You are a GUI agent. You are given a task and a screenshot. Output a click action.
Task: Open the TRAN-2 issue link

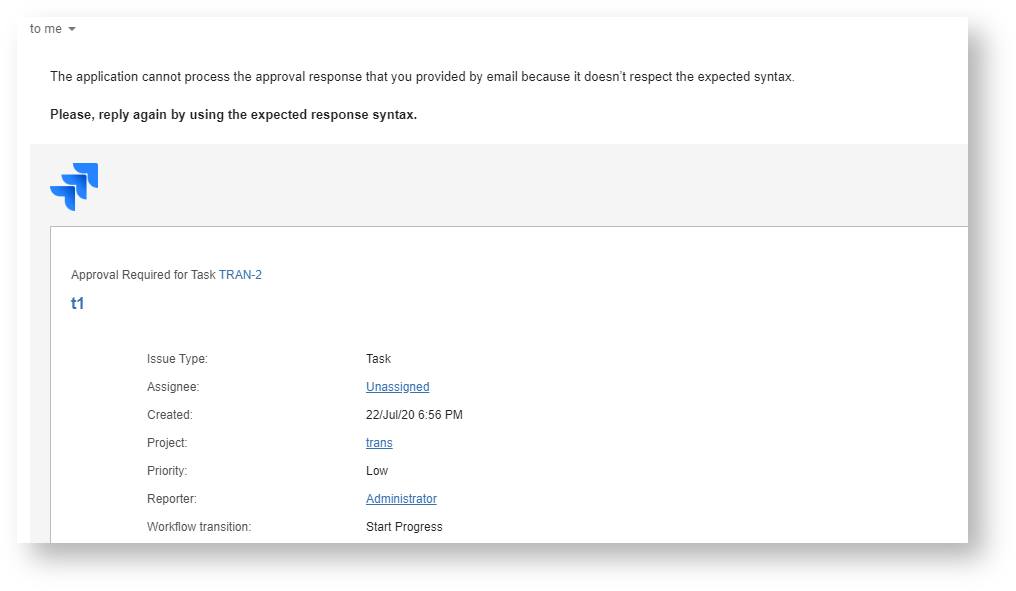pos(240,275)
